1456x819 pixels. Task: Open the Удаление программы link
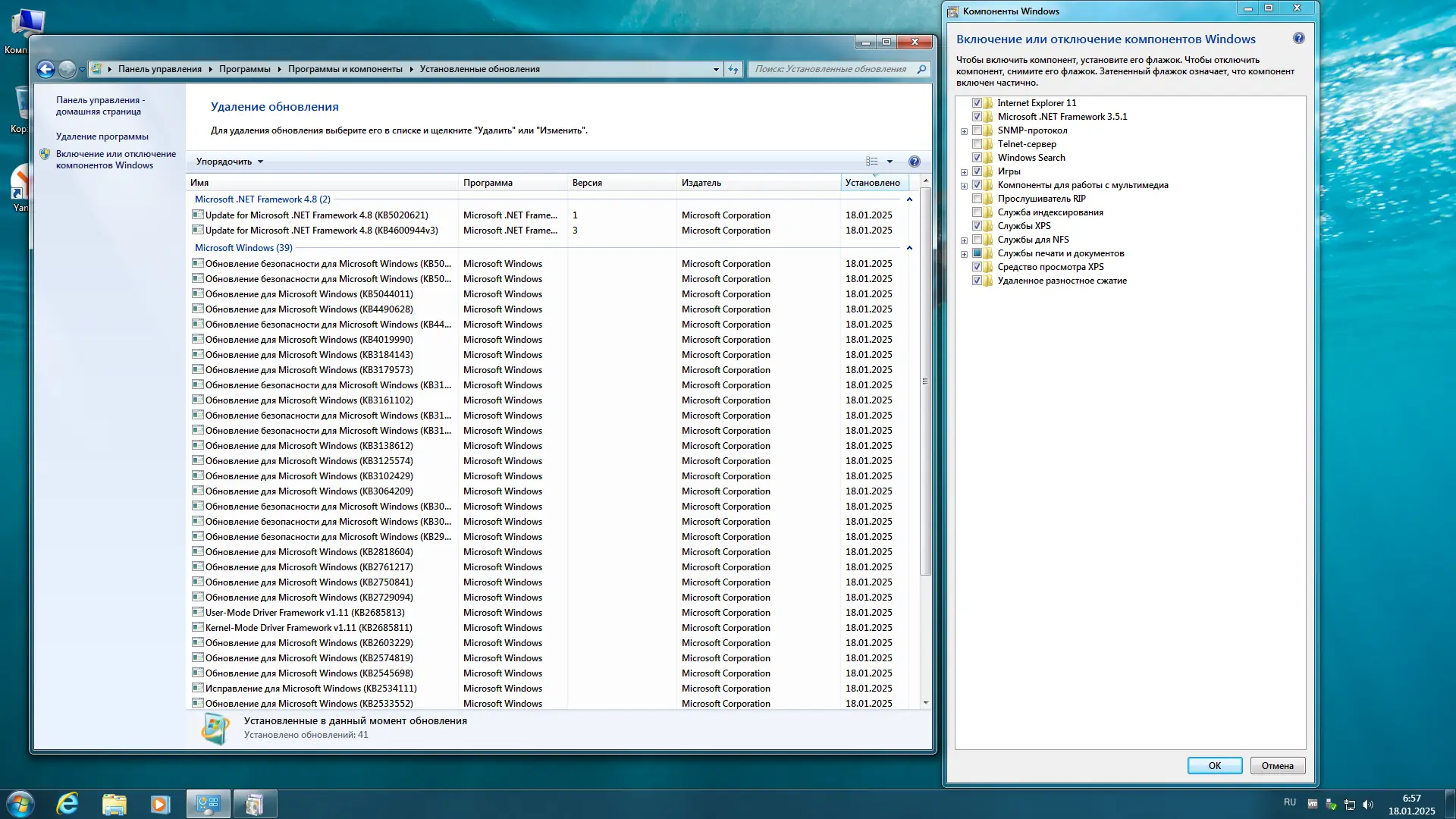point(102,137)
